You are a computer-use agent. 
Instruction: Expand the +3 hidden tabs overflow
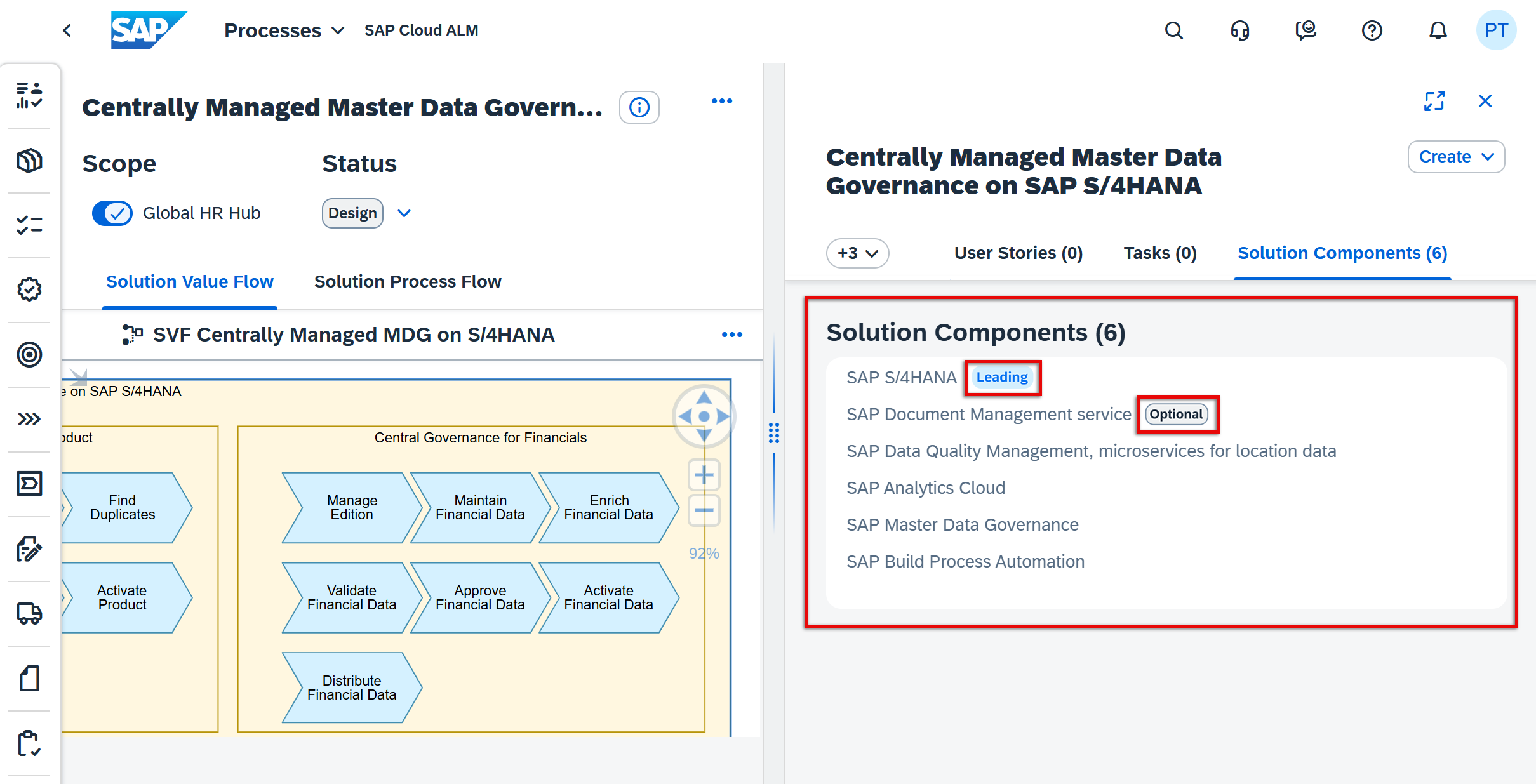click(857, 253)
